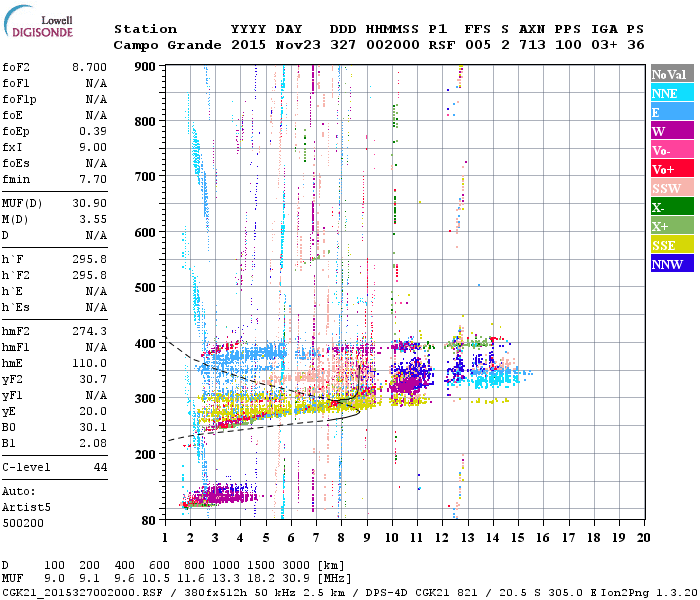
Task: Click the 10 MHz frequency axis label
Action: pos(392,538)
